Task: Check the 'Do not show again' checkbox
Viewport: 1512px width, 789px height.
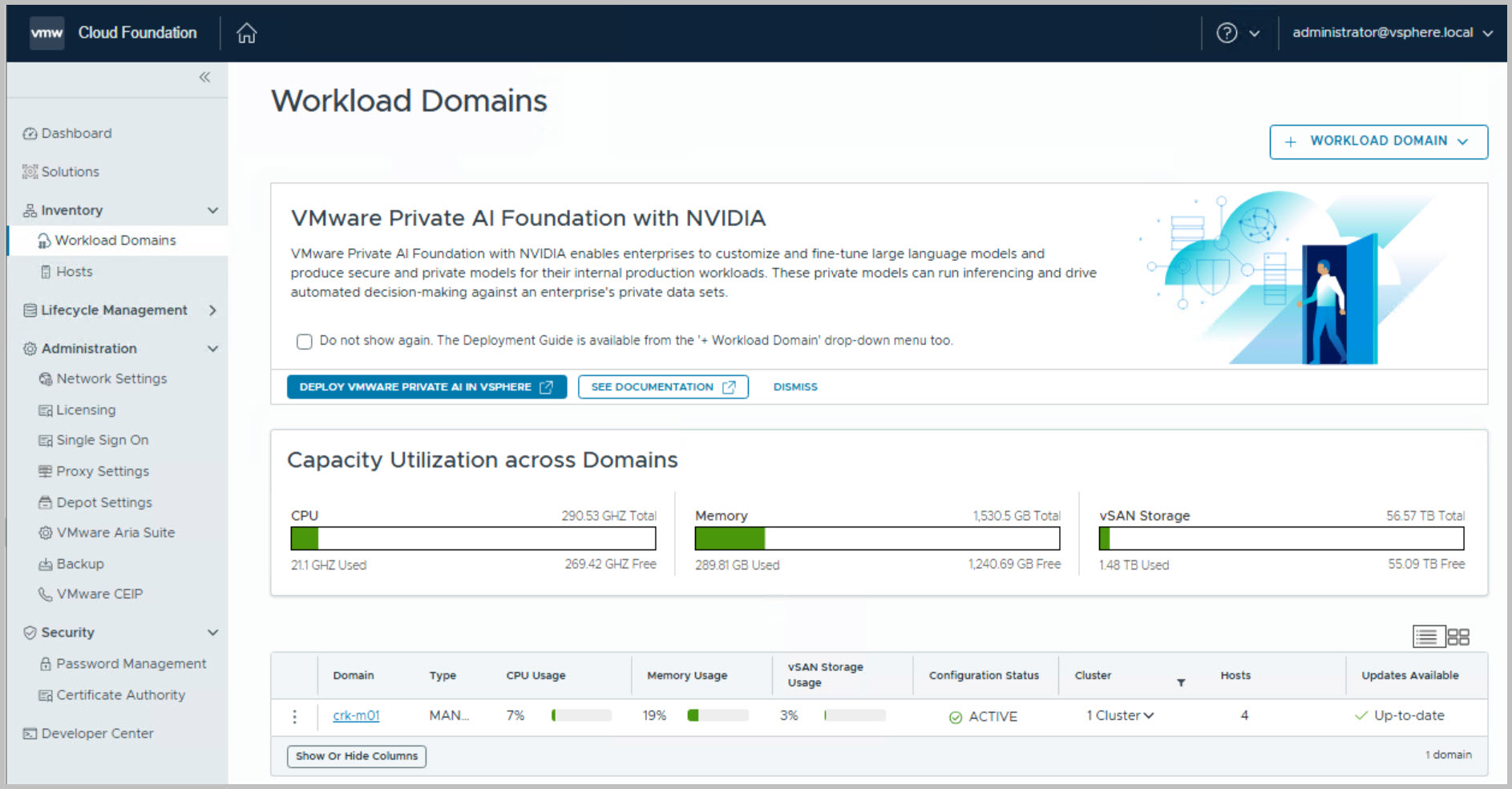Action: 305,342
